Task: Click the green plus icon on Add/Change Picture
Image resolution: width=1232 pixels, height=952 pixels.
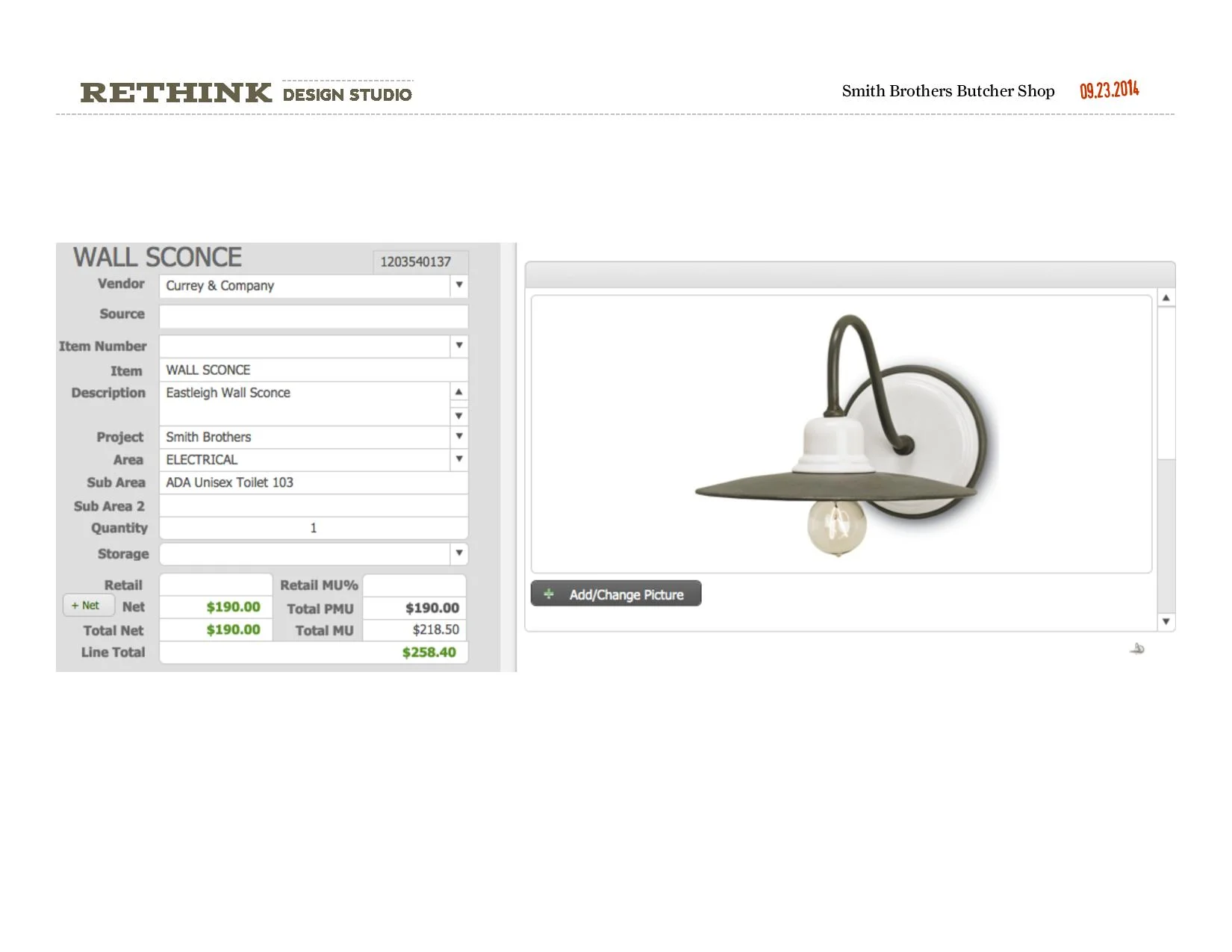Action: (549, 594)
